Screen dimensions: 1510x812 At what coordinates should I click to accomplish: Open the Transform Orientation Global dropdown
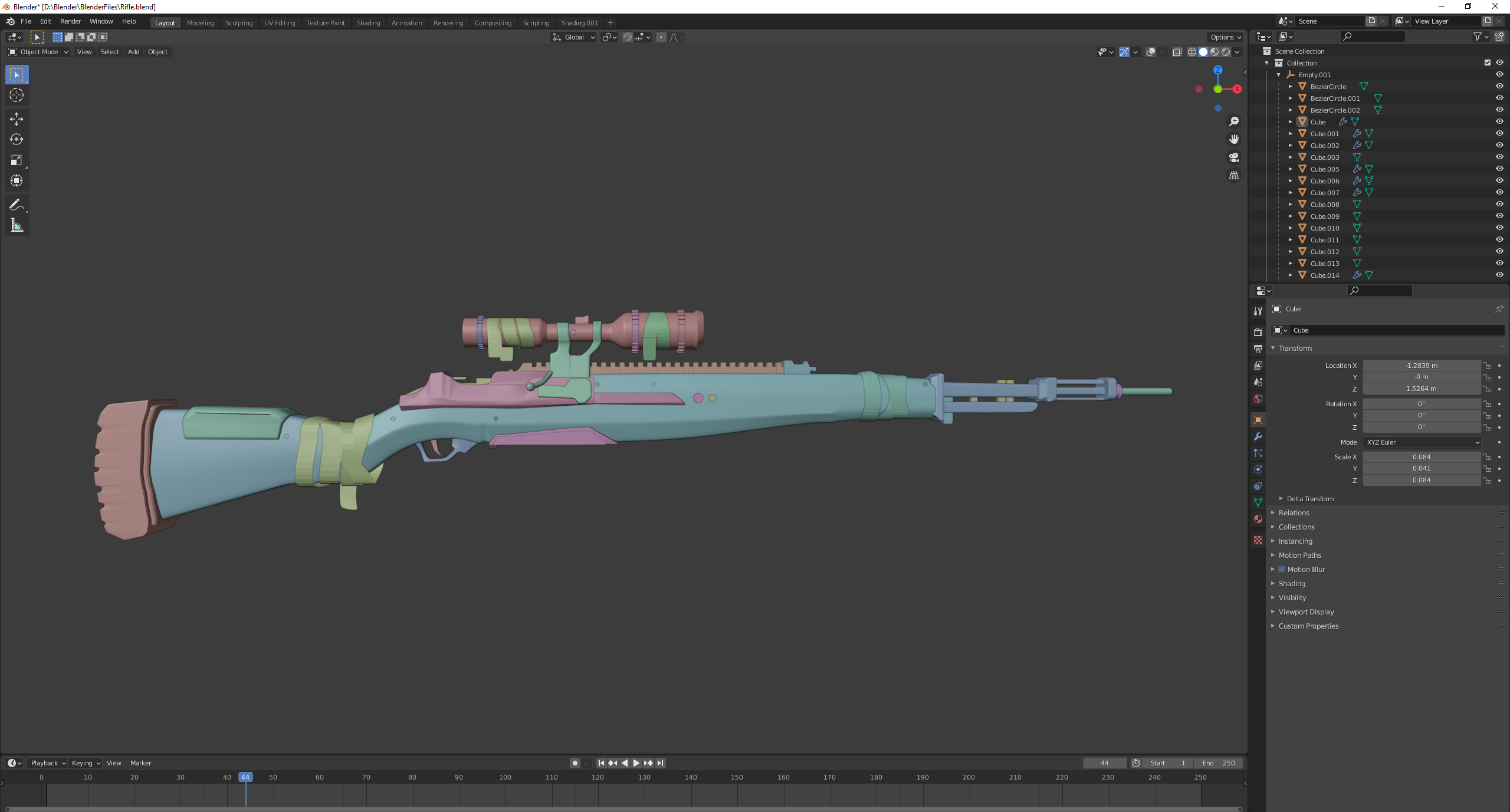pyautogui.click(x=573, y=37)
